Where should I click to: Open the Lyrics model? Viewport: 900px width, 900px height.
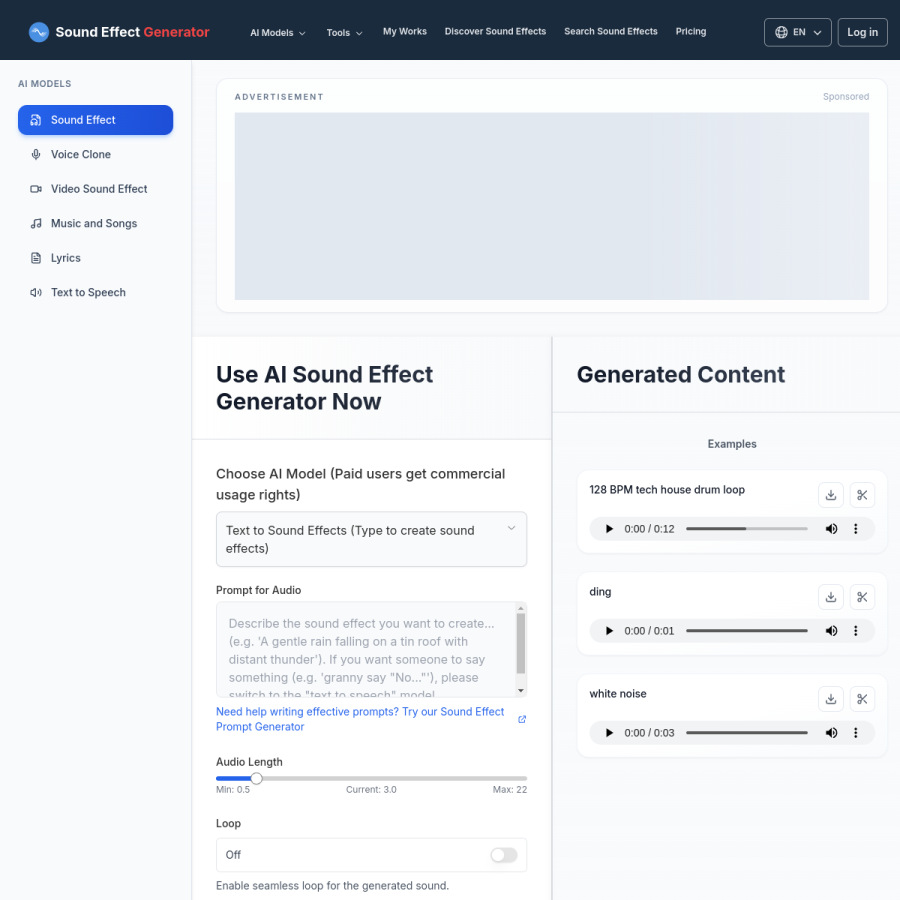[x=95, y=258]
